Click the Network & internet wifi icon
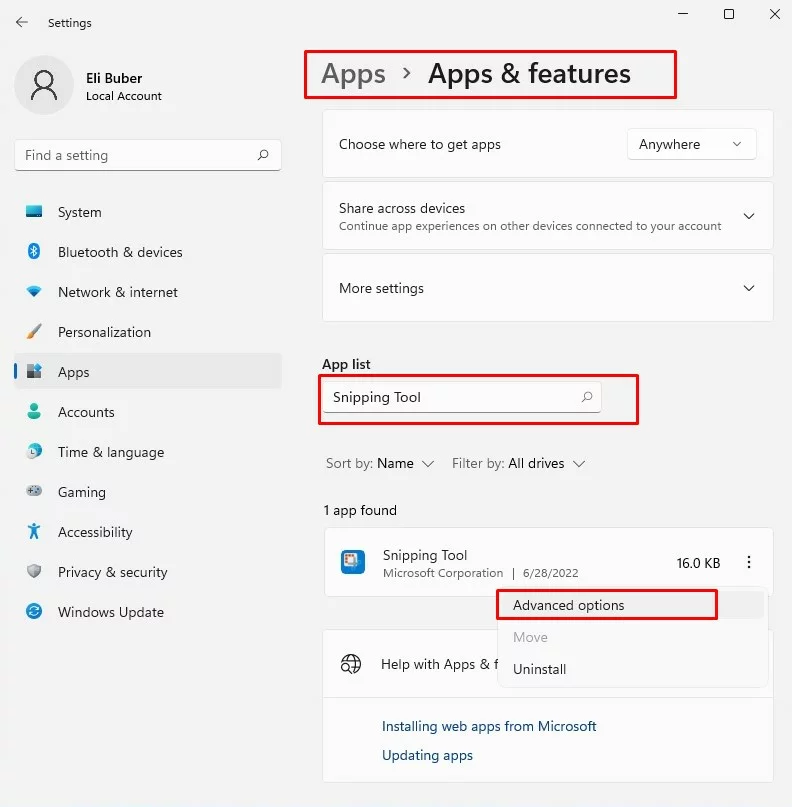Image resolution: width=792 pixels, height=807 pixels. point(34,292)
